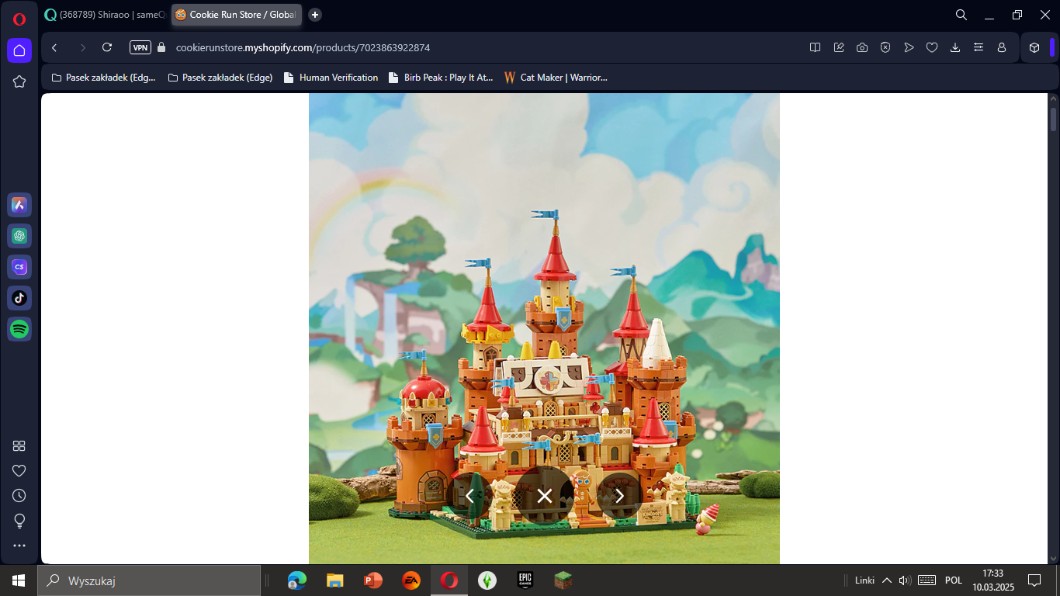Open downloads from the address bar toolbar
1060x596 pixels.
pos(955,47)
